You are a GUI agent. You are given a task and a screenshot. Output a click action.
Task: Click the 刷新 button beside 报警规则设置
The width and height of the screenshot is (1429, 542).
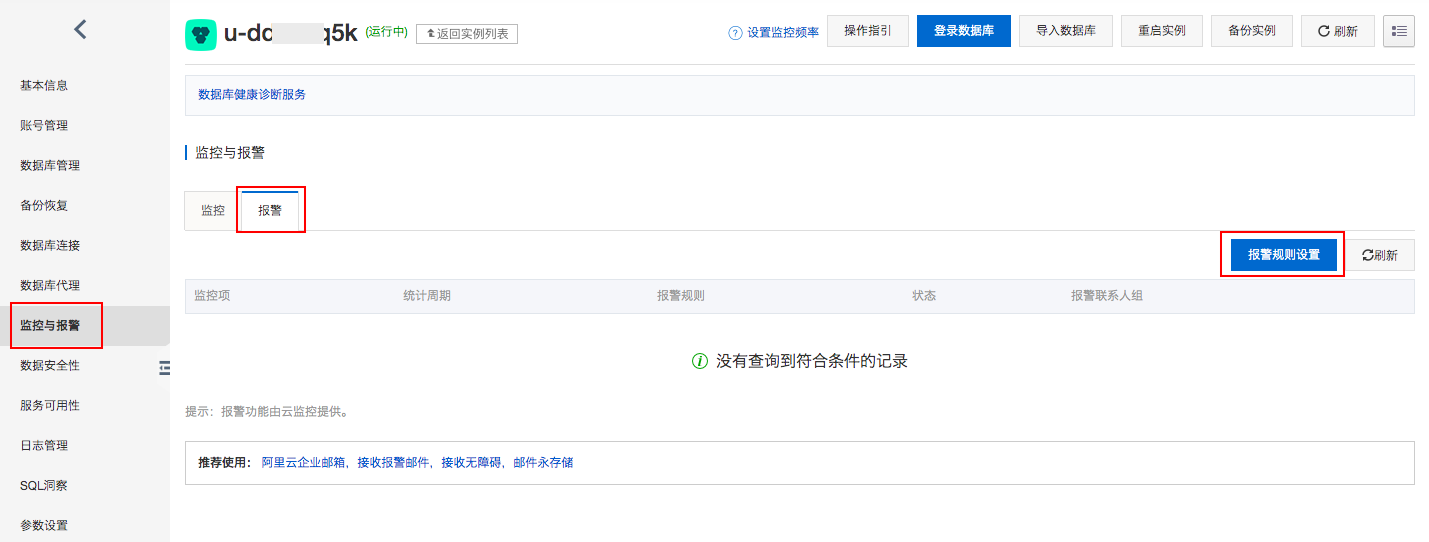[x=1379, y=255]
